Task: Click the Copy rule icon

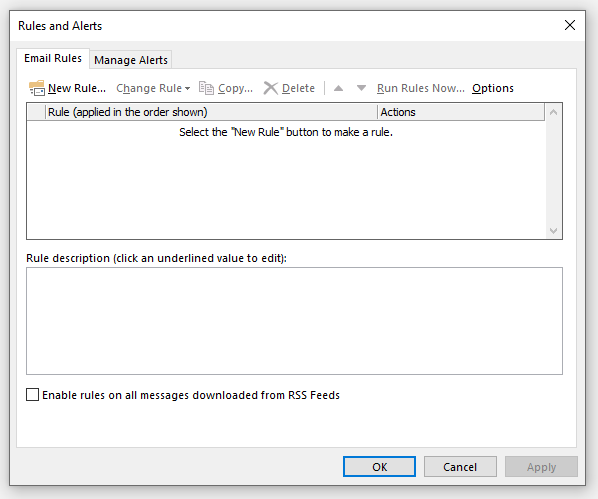Action: coord(206,88)
